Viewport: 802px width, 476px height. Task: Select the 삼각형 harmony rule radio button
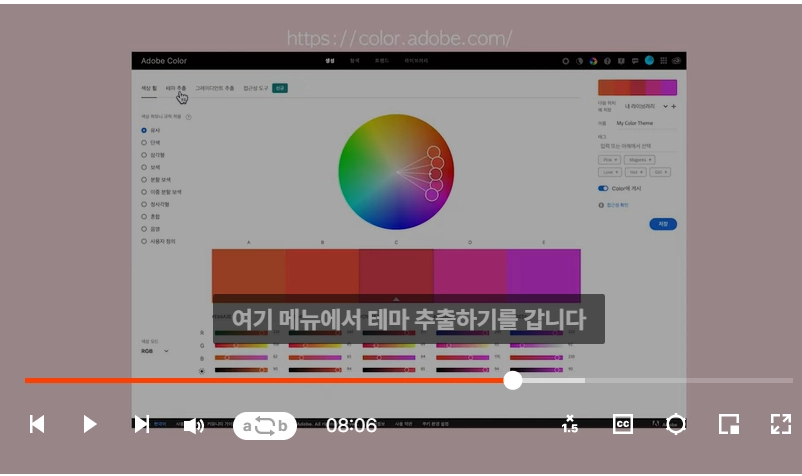pyautogui.click(x=144, y=155)
